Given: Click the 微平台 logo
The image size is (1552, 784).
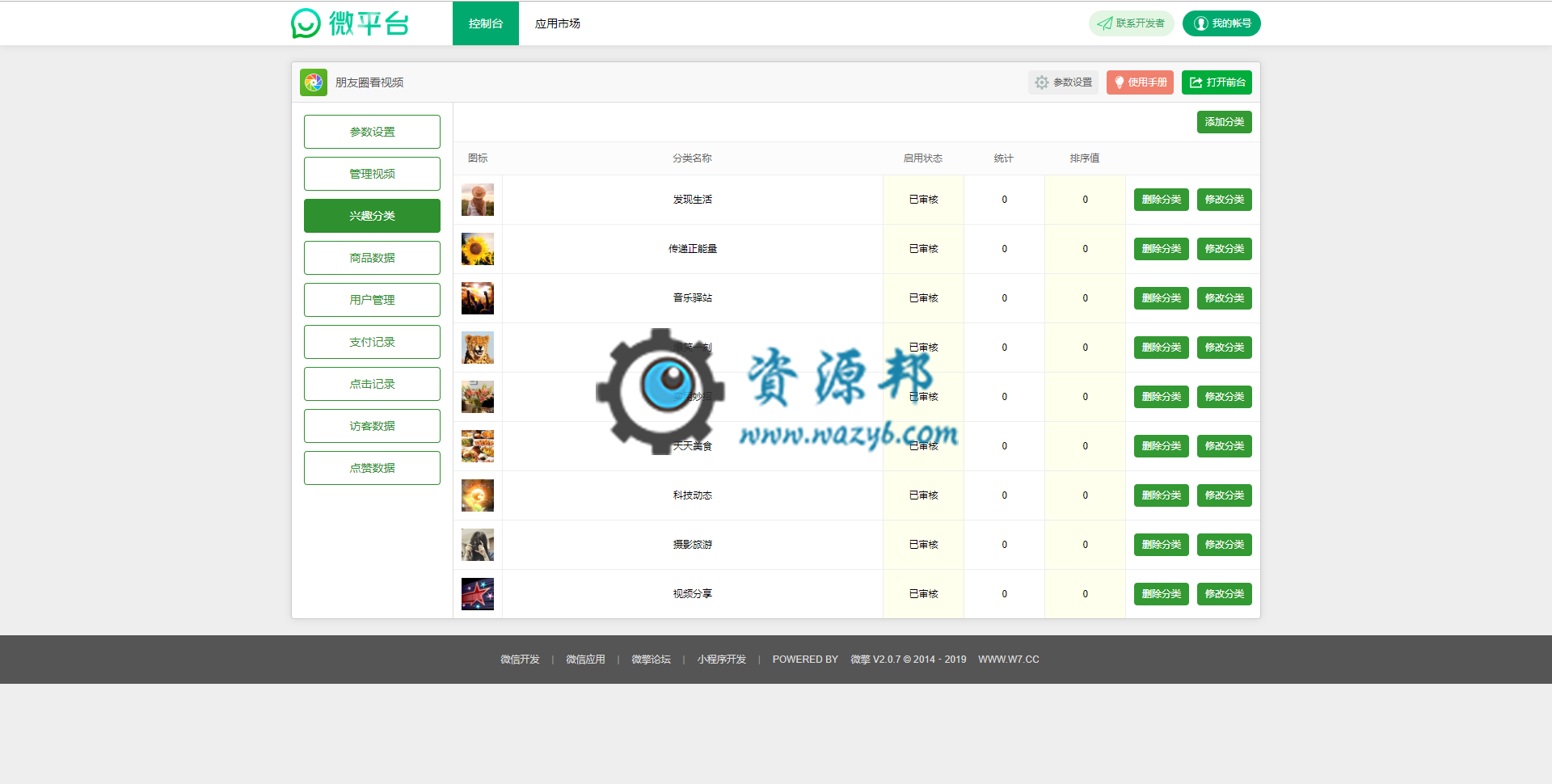Looking at the screenshot, I should (350, 23).
